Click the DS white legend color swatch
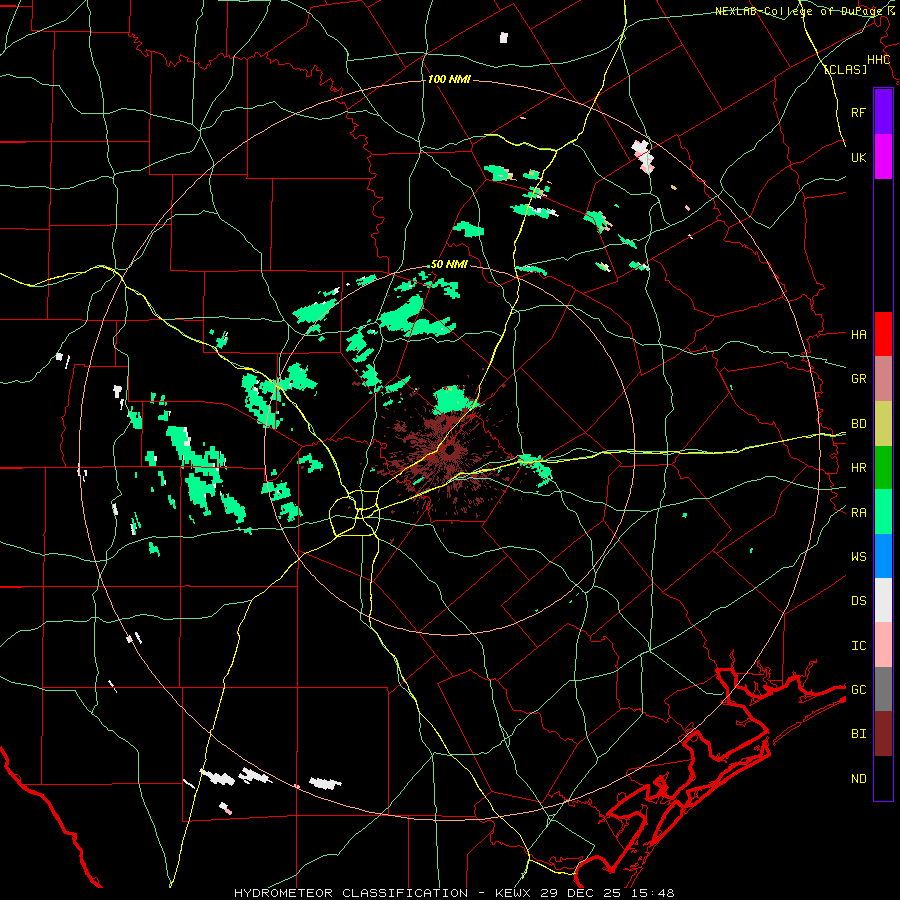Viewport: 900px width, 900px height. (883, 600)
